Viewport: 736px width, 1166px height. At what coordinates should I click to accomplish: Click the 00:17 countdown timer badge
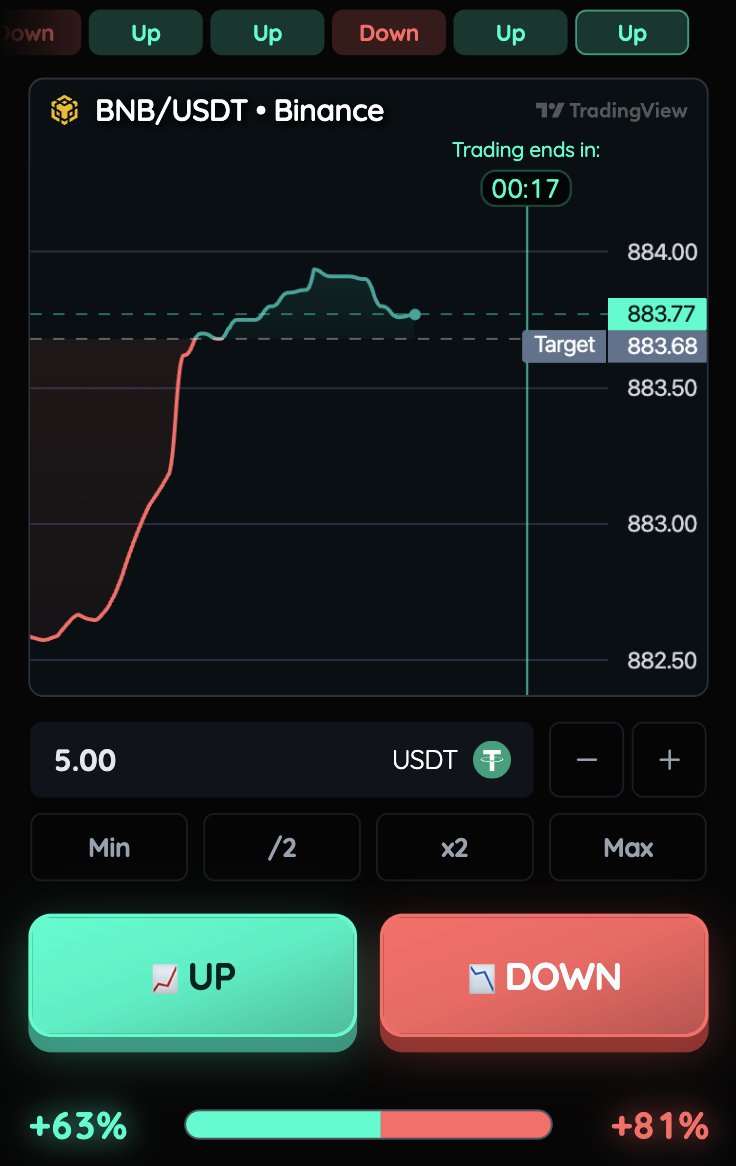click(x=526, y=189)
